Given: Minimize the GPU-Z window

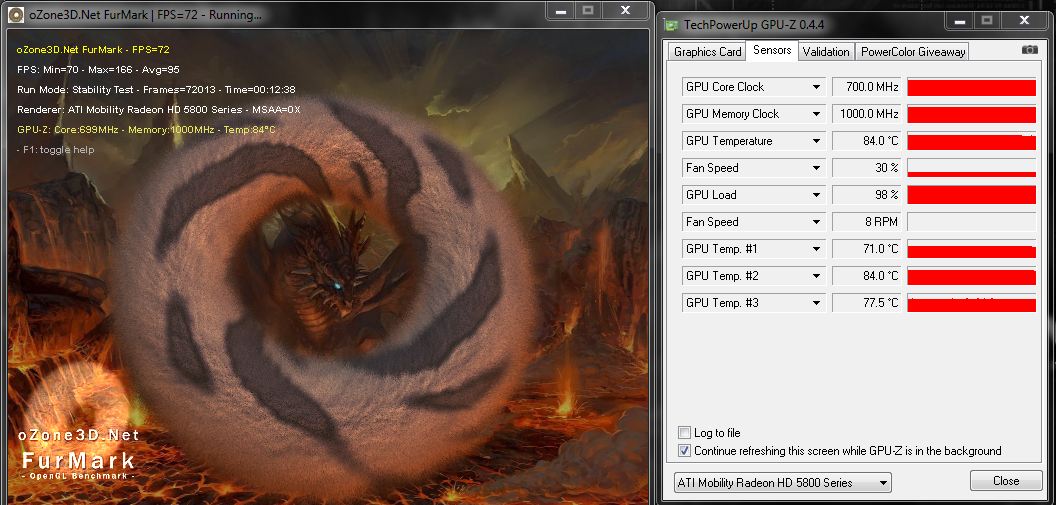Looking at the screenshot, I should coord(961,21).
